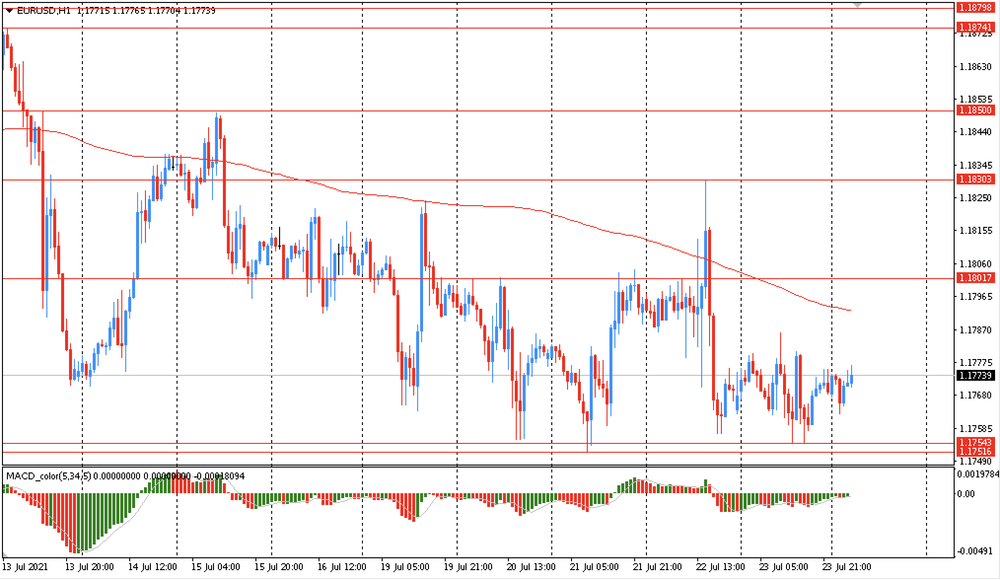
Task: Click the 0.0019784 MACD scale value
Action: pyautogui.click(x=978, y=474)
